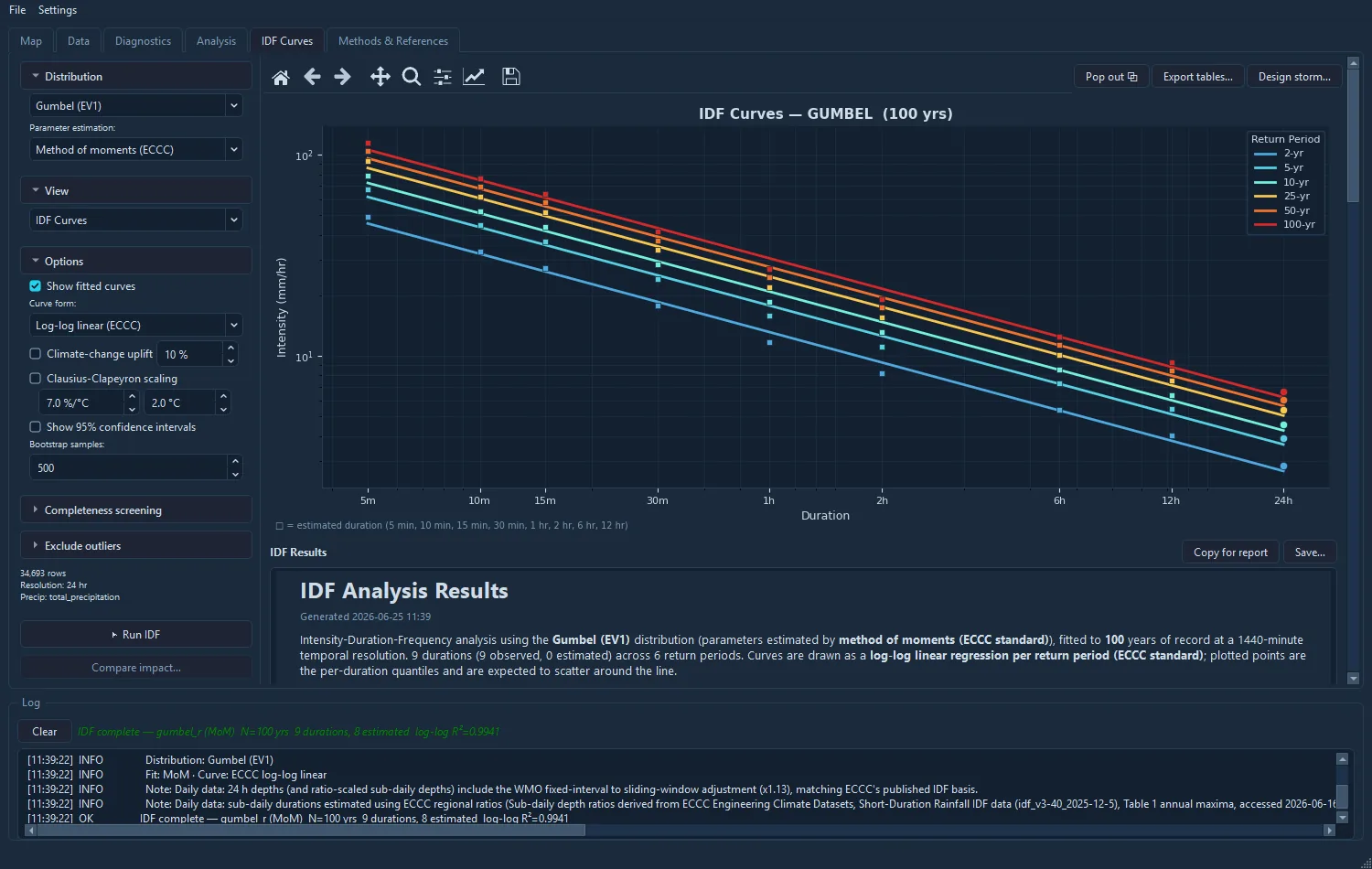1372x869 pixels.
Task: Go forward to next plot view
Action: pyautogui.click(x=343, y=77)
